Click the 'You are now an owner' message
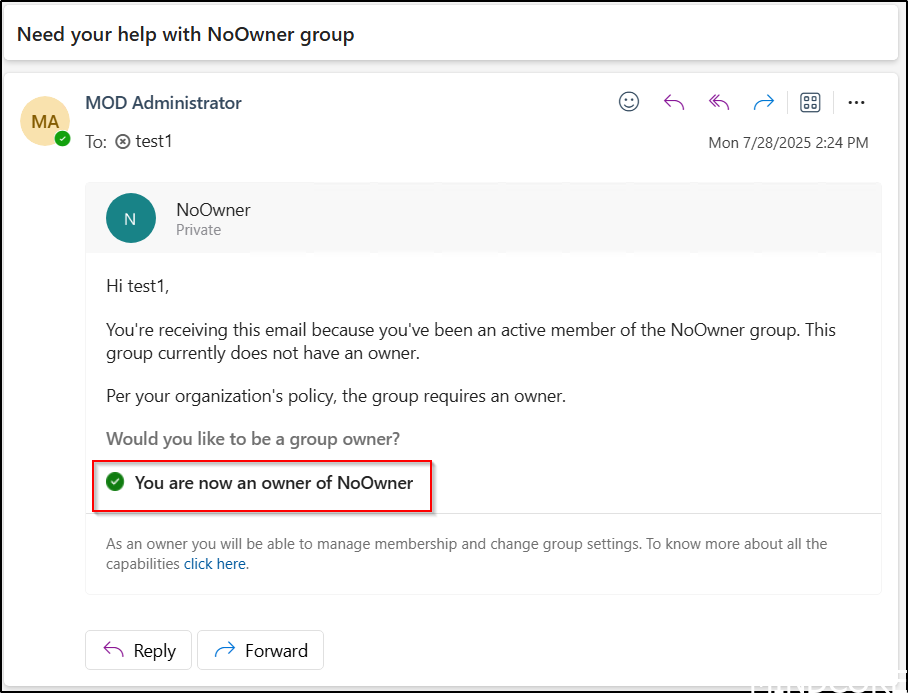Image resolution: width=908 pixels, height=693 pixels. 274,483
